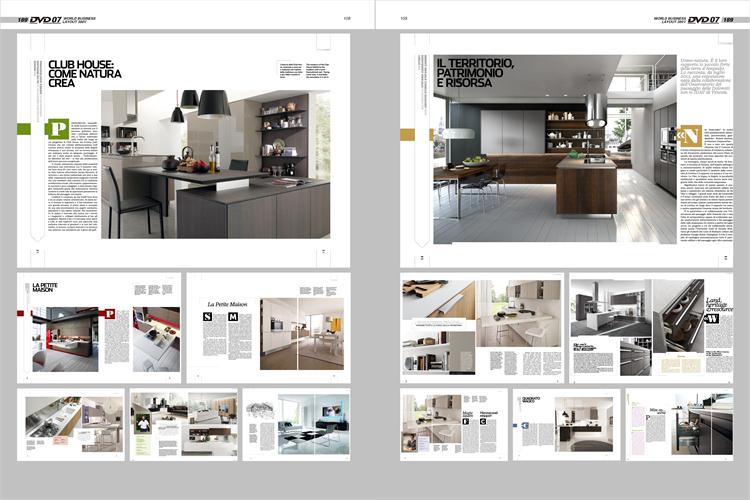Image resolution: width=750 pixels, height=500 pixels.
Task: Click the DVD 07 logo at top right
Action: click(705, 18)
